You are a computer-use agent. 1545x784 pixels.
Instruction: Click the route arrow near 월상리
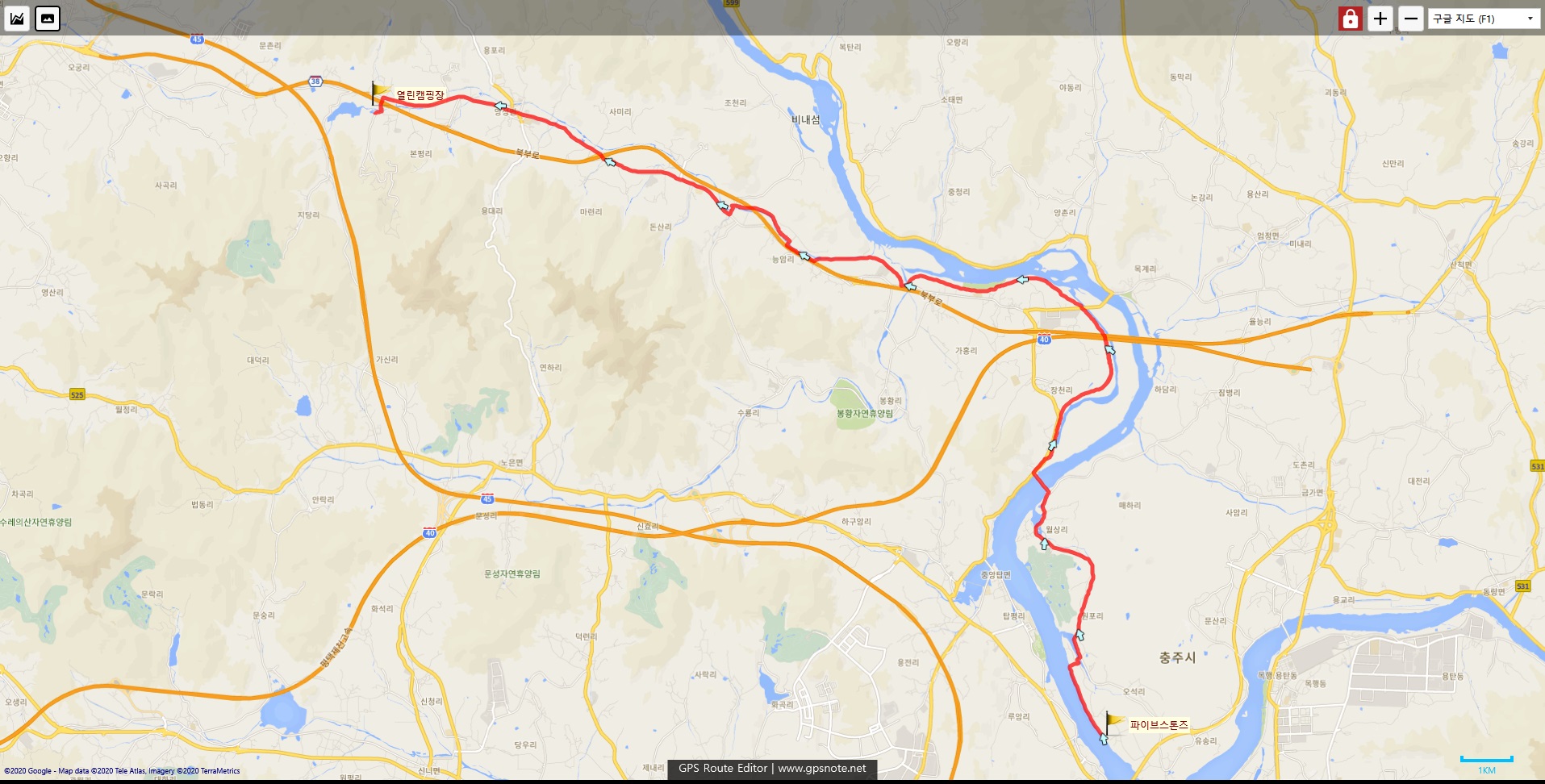pyautogui.click(x=1044, y=544)
